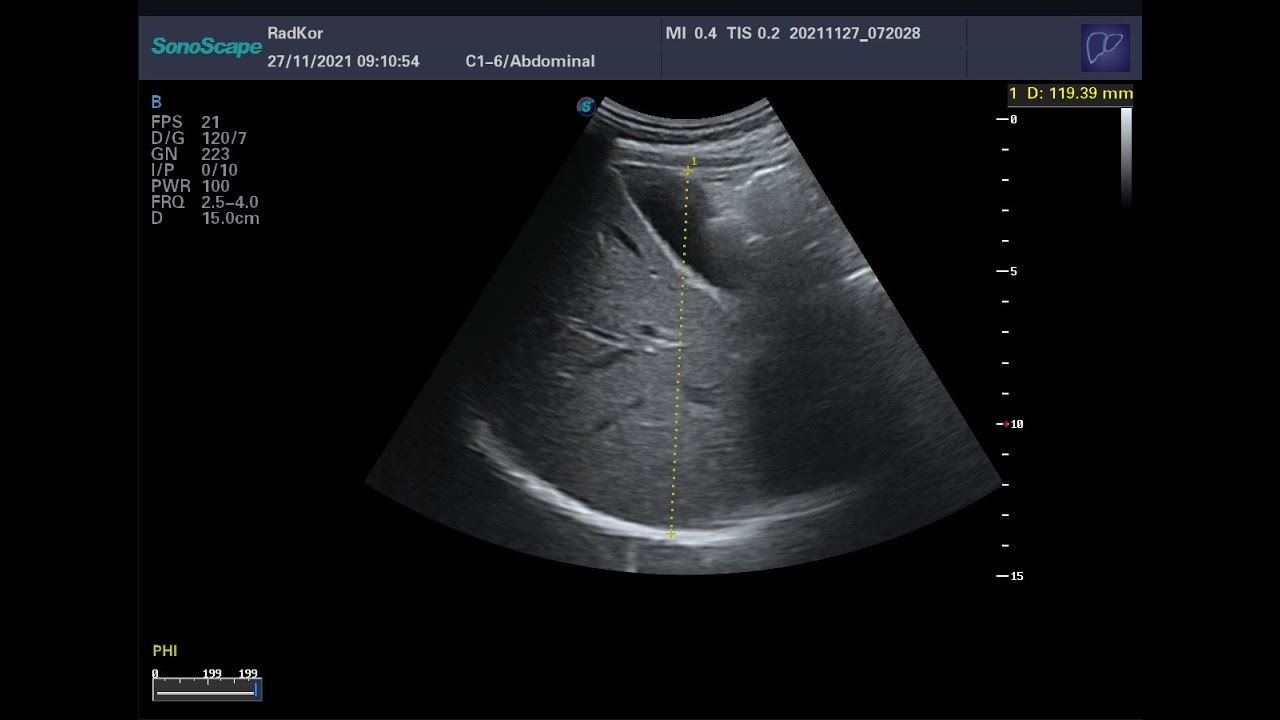This screenshot has width=1280, height=720.
Task: Click the TIS 0.2 indicator
Action: pos(753,33)
